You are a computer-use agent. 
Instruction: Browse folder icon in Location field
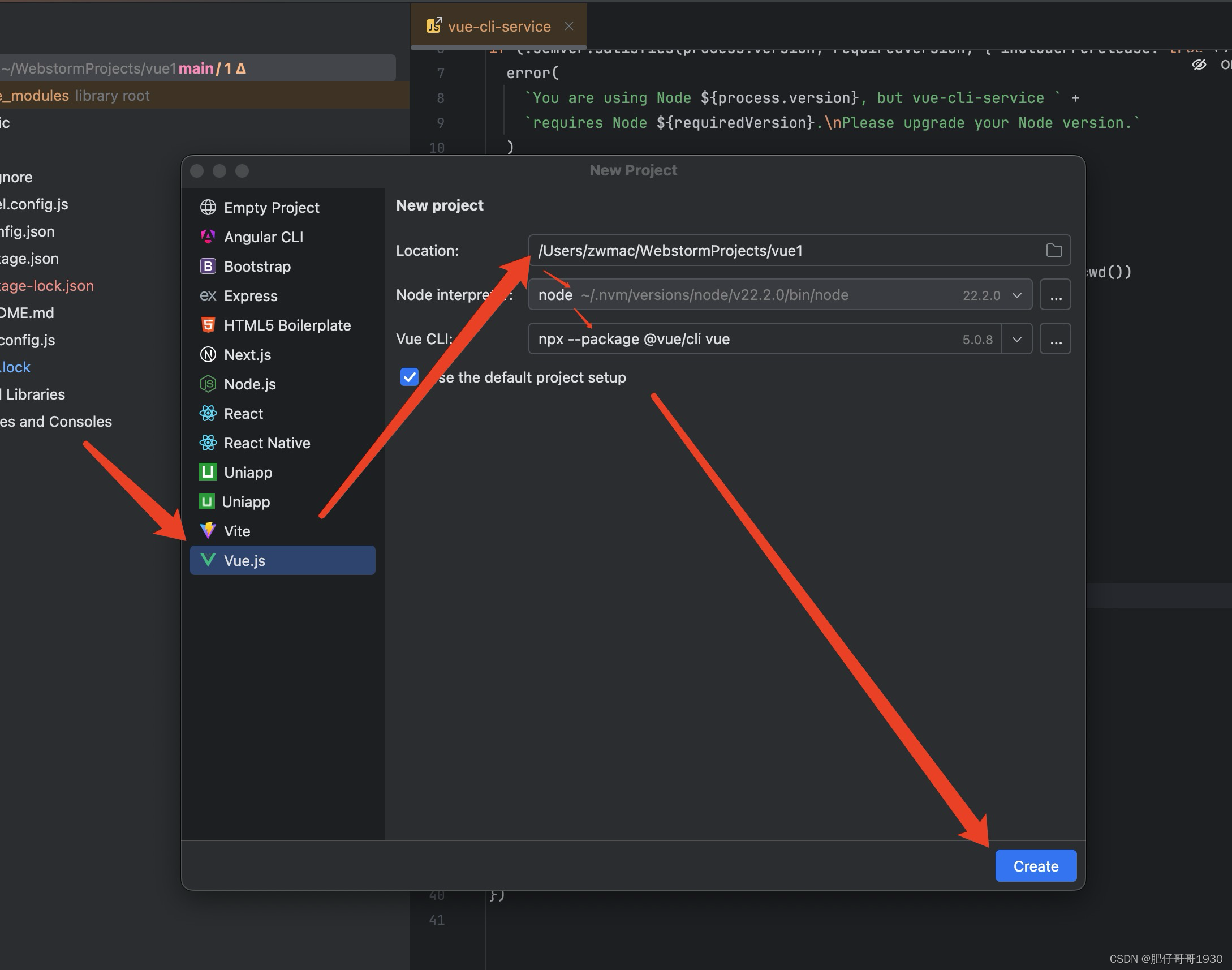click(1054, 251)
